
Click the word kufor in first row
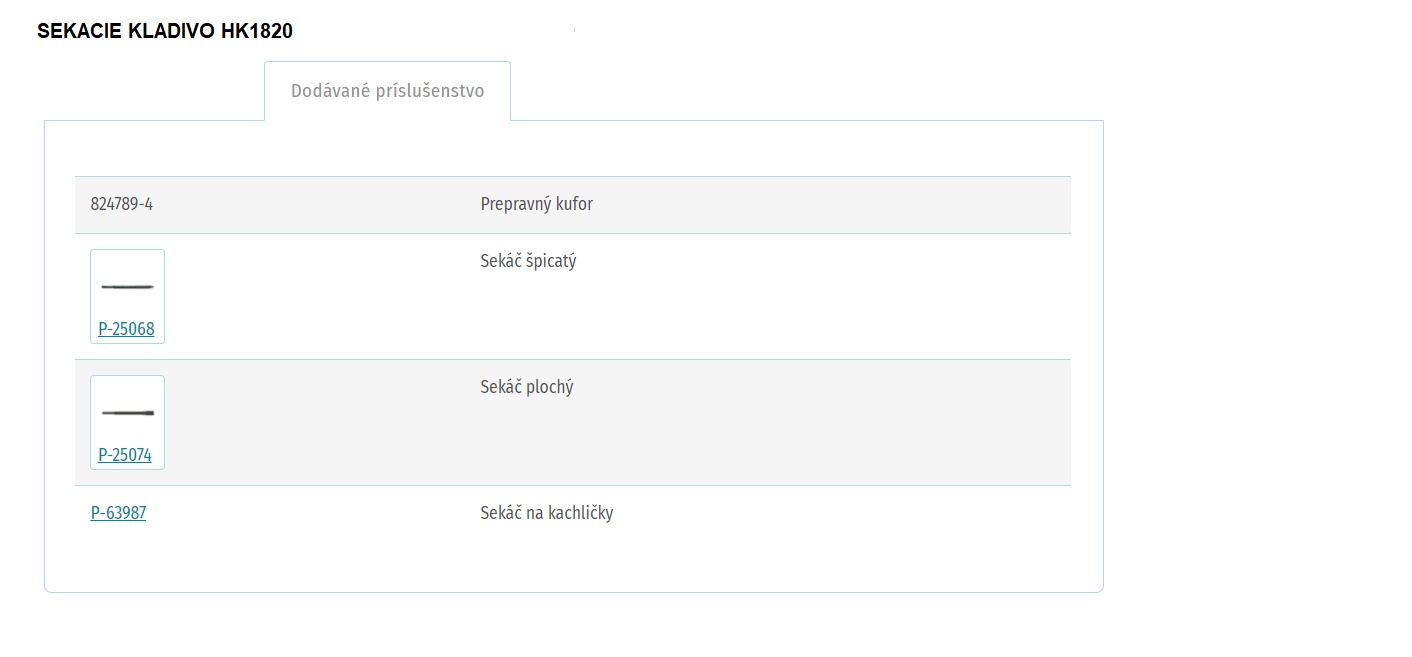[x=575, y=204]
